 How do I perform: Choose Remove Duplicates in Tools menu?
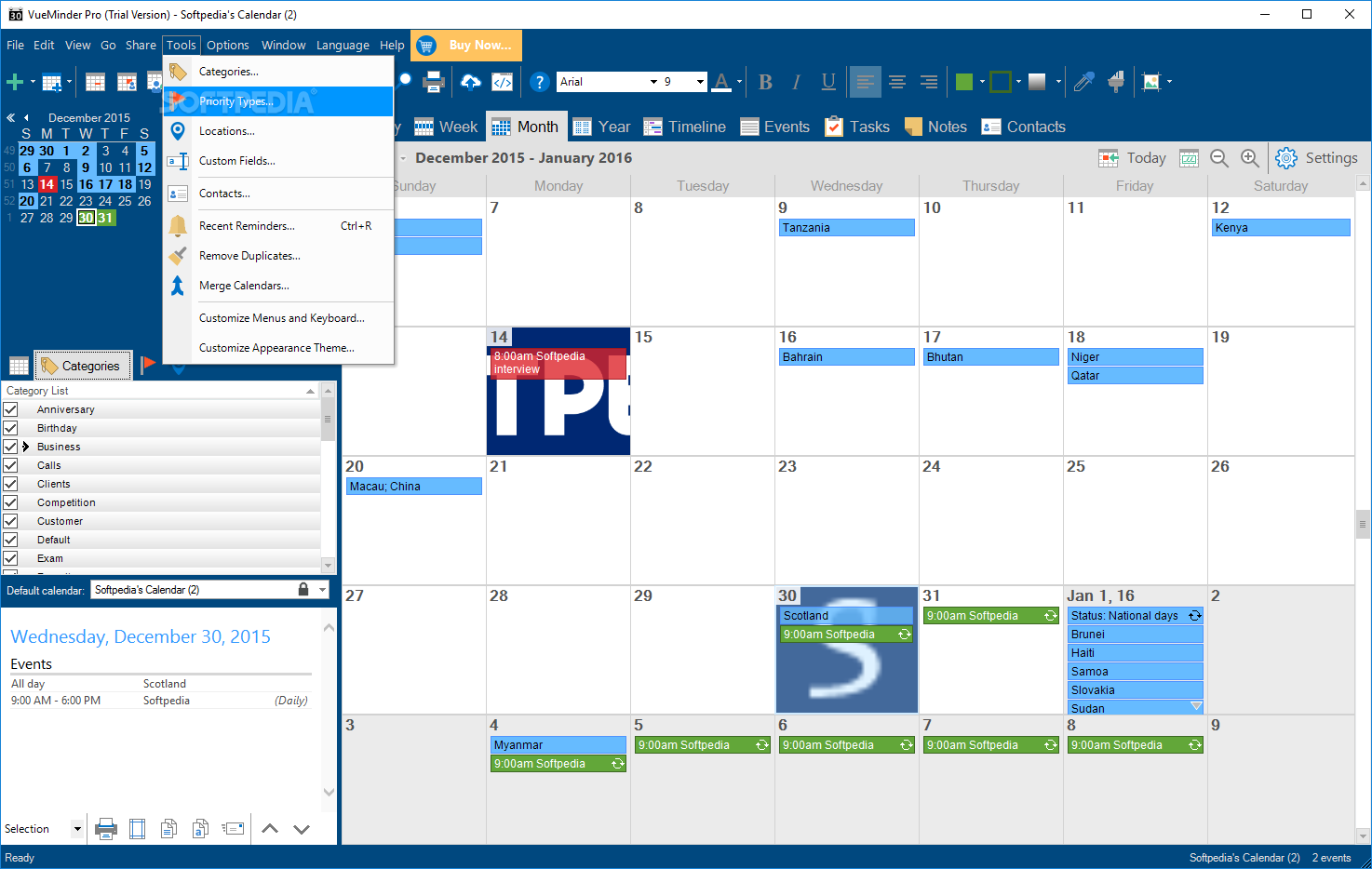point(277,256)
